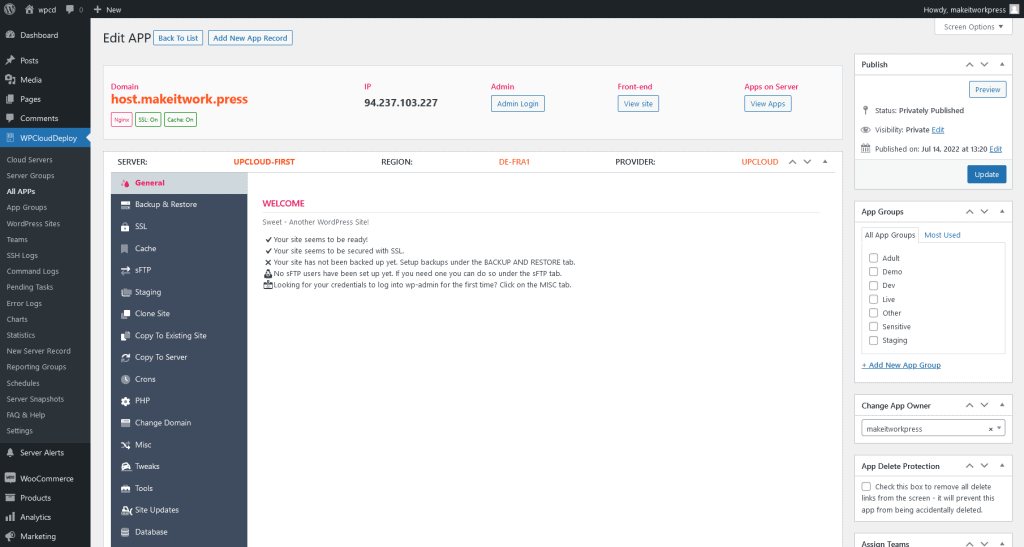
Task: Check the Sensitive app group
Action: click(x=873, y=326)
